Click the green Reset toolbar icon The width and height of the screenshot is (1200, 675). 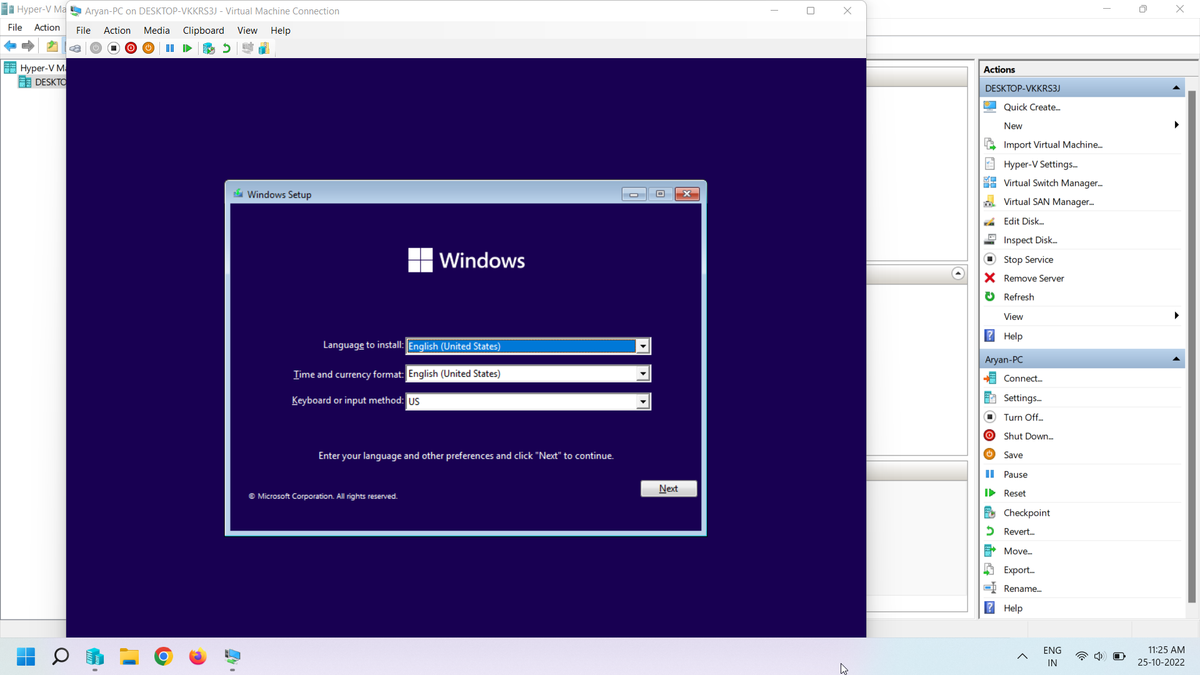click(187, 48)
